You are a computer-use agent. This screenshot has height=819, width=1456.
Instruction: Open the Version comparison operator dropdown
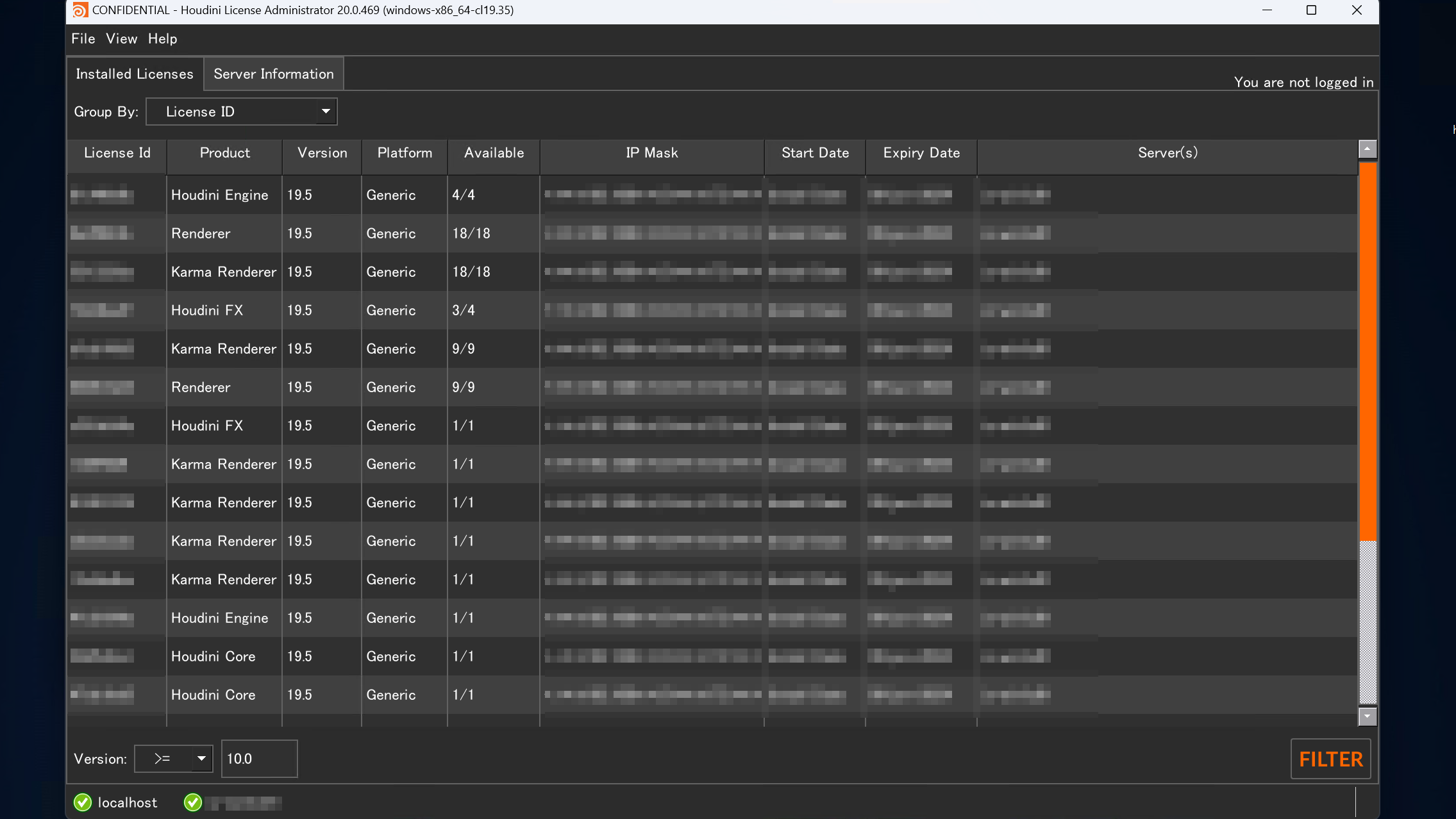click(x=174, y=759)
